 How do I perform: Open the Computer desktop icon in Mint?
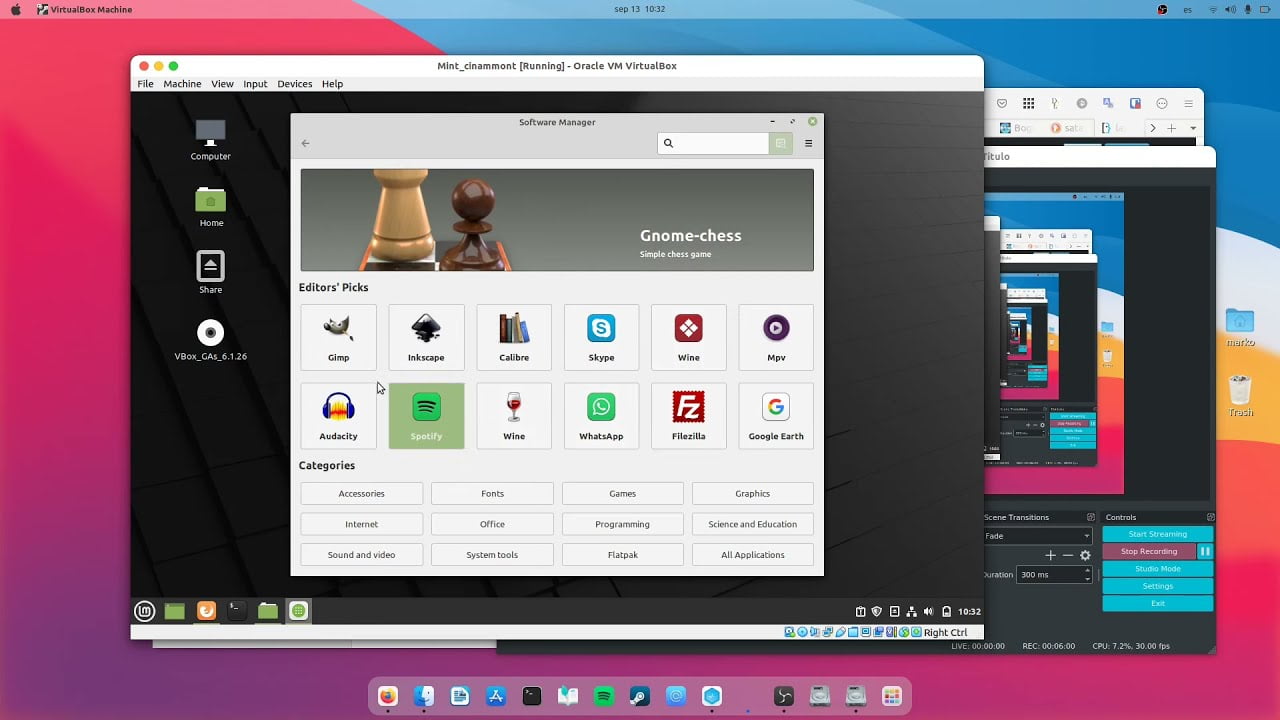click(210, 139)
